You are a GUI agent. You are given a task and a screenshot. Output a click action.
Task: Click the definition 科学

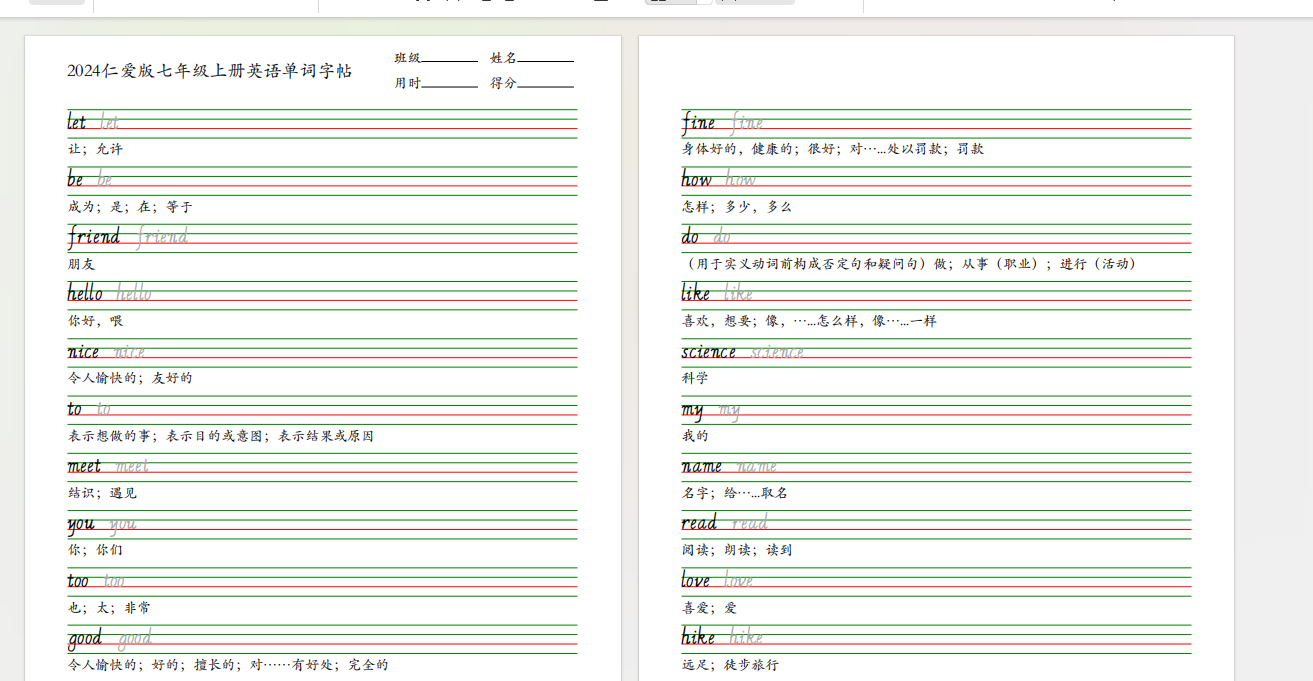(695, 378)
